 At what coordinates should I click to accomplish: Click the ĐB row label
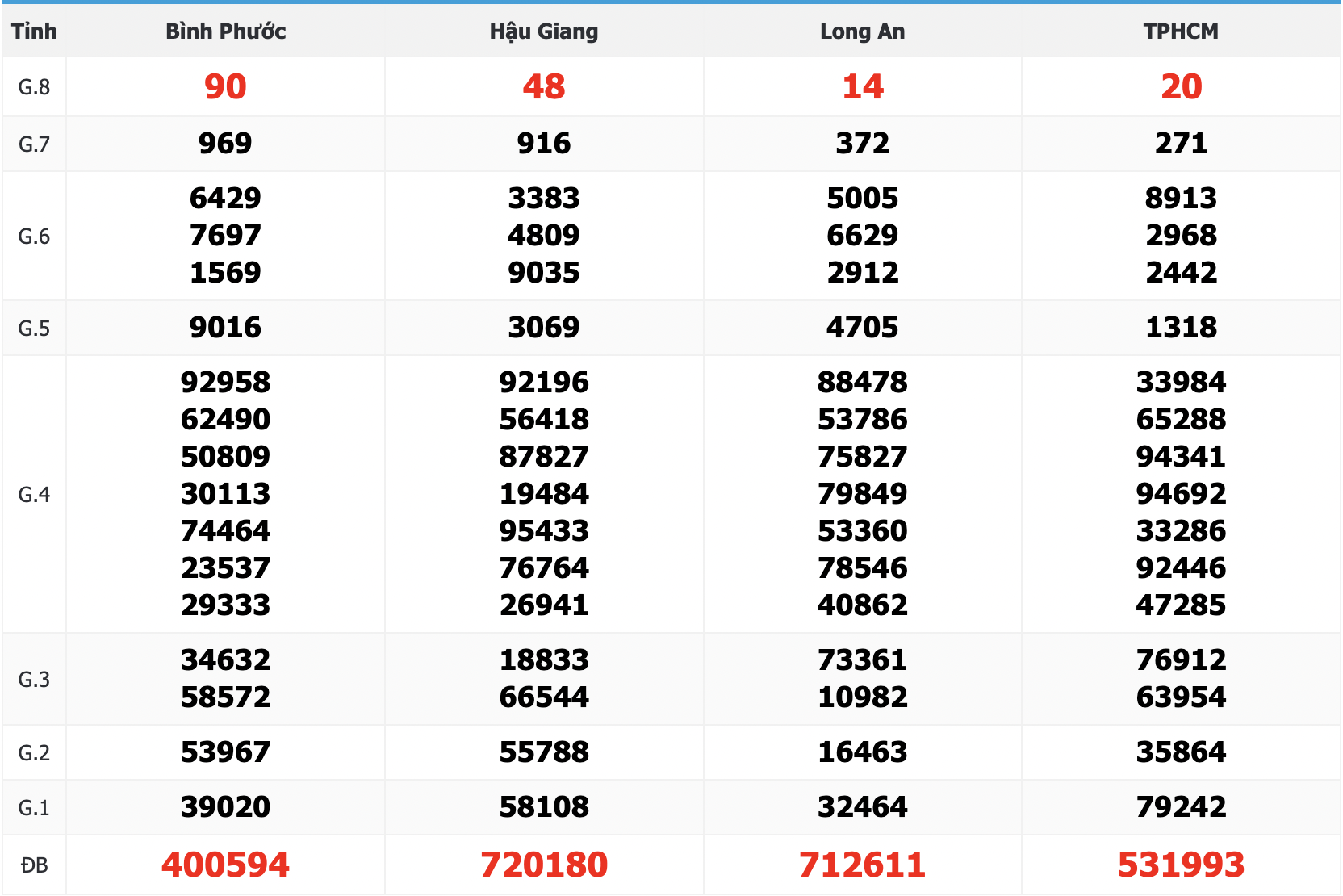pyautogui.click(x=34, y=865)
